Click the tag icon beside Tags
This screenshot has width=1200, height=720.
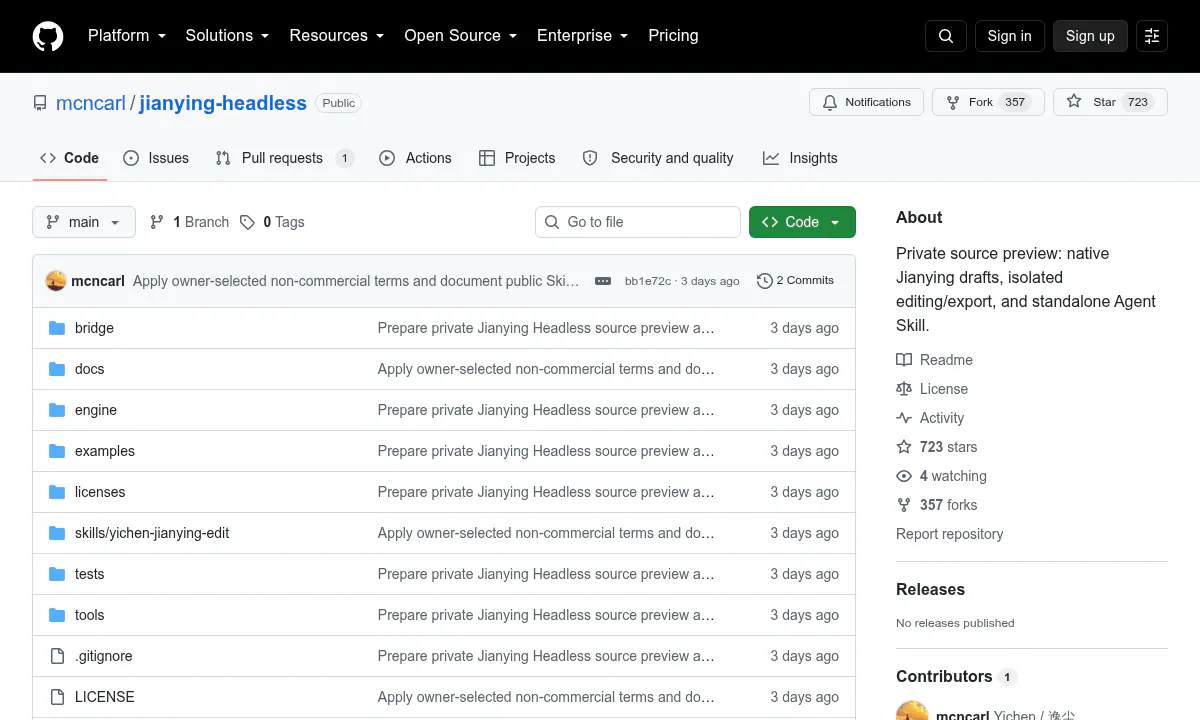(247, 222)
